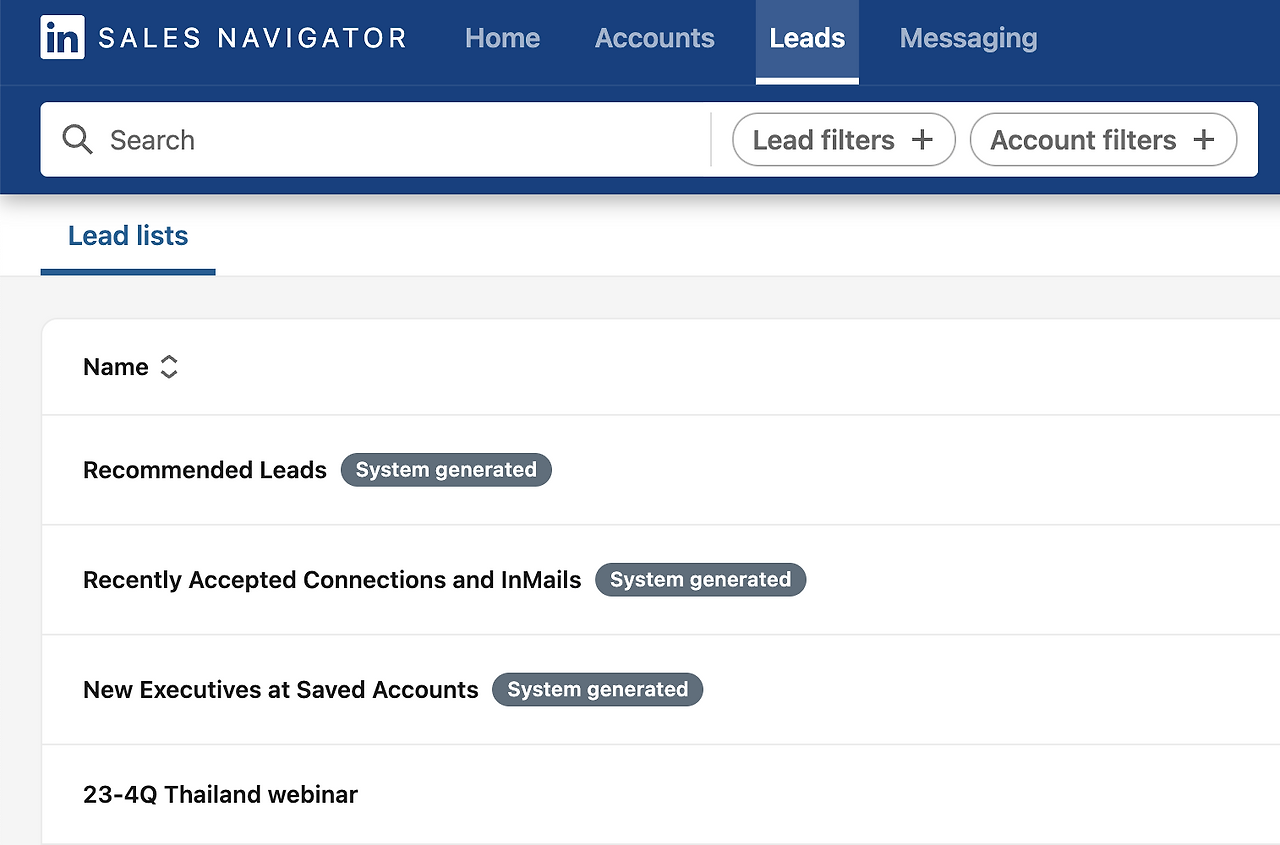1280x845 pixels.
Task: Open the Accounts tab
Action: click(x=654, y=38)
